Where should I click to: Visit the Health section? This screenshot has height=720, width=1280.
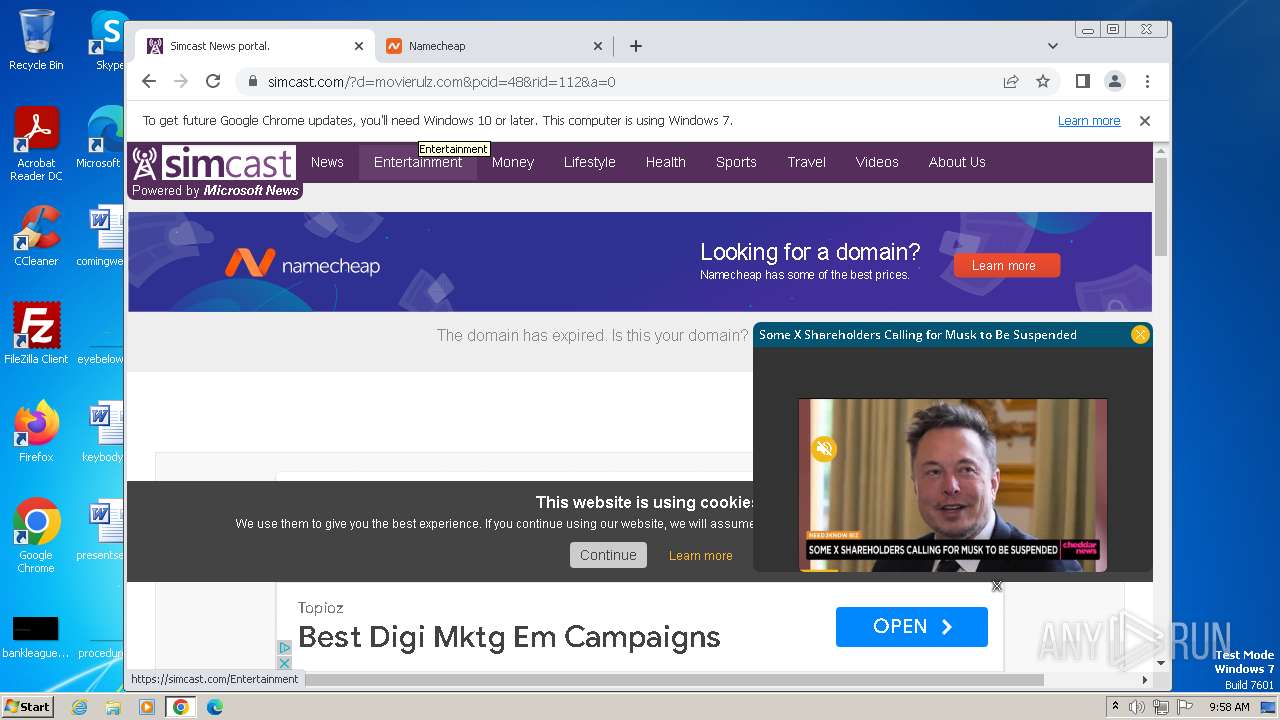[x=665, y=162]
